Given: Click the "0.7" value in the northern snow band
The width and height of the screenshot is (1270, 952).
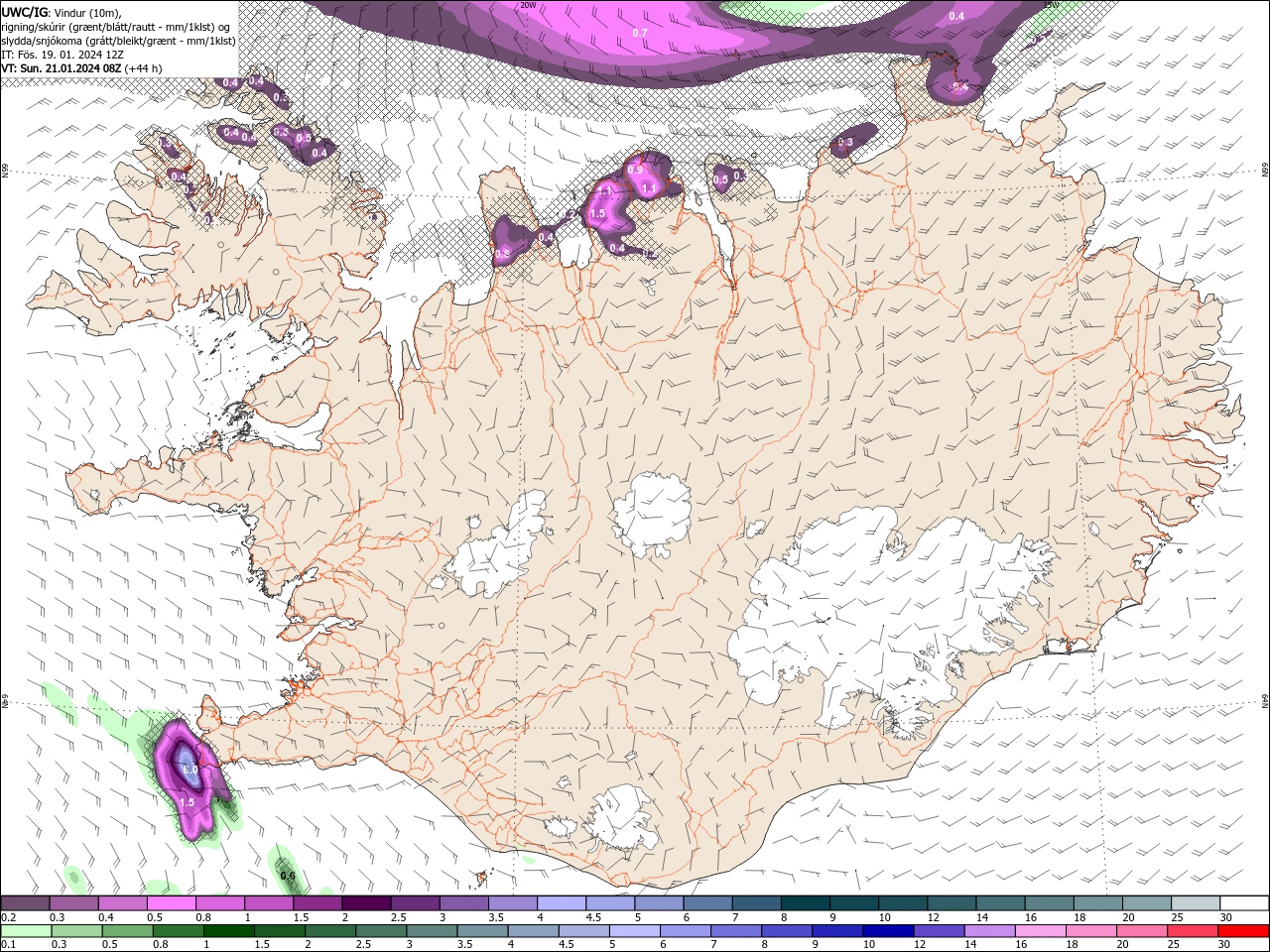Looking at the screenshot, I should [x=640, y=33].
